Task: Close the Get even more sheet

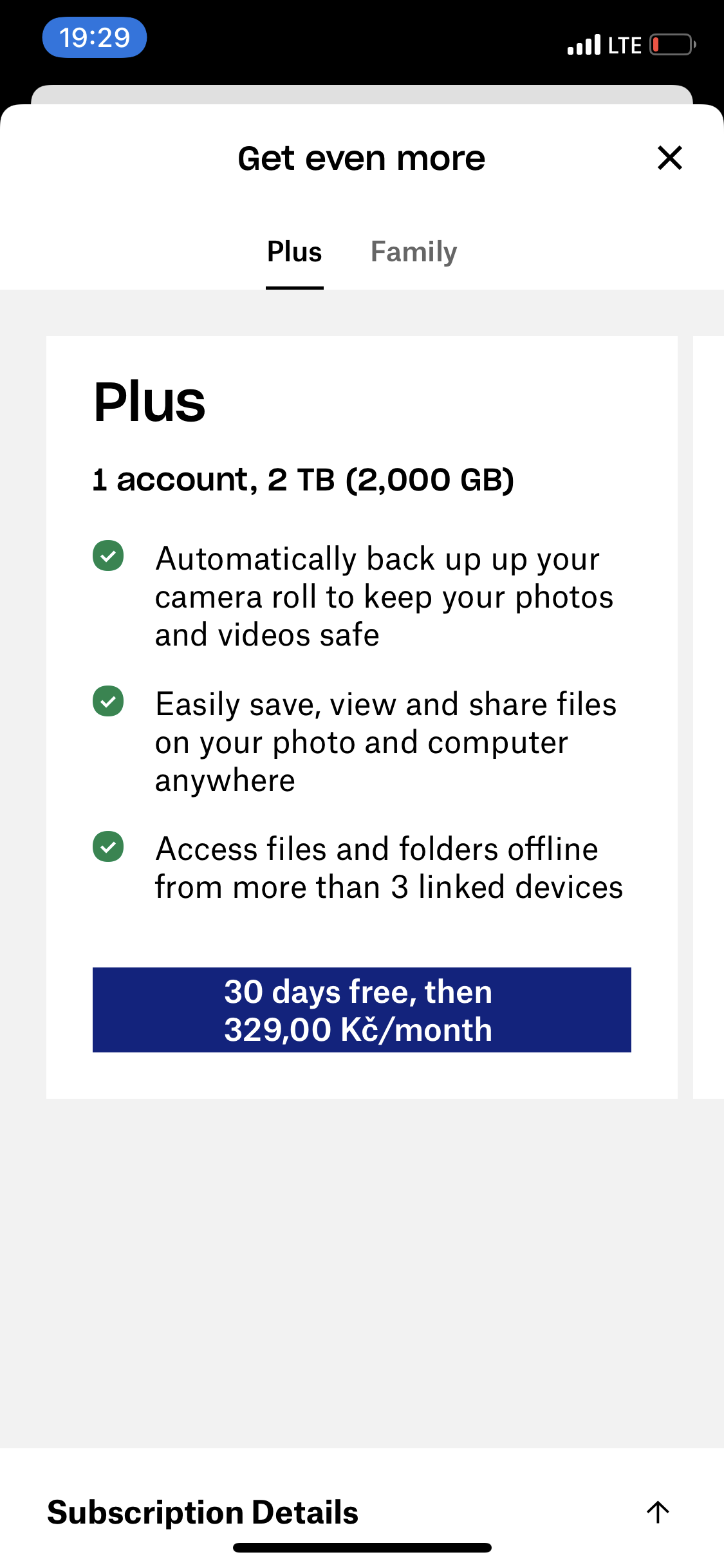Action: point(669,158)
